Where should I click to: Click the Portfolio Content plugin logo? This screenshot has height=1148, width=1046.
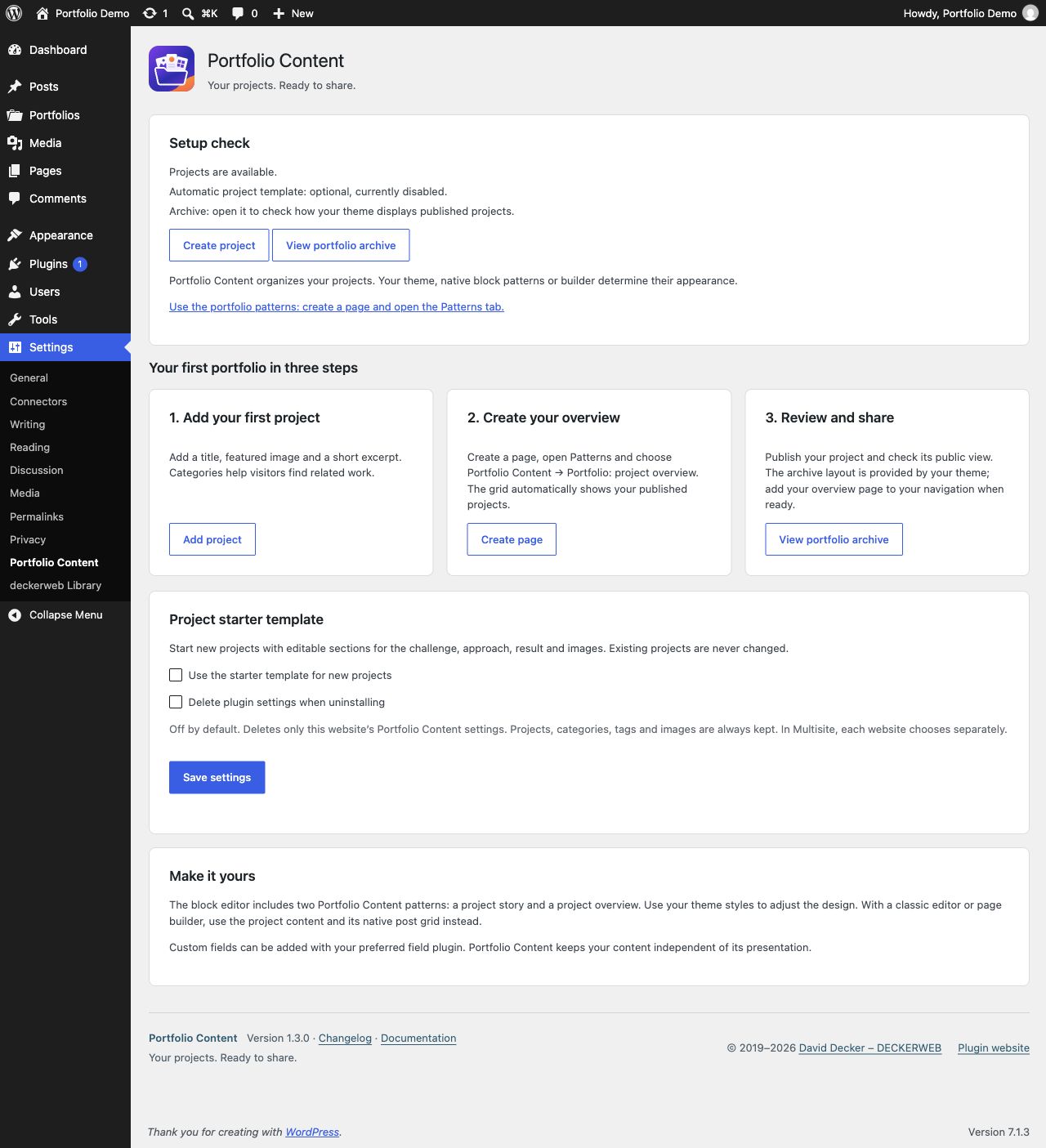(172, 69)
